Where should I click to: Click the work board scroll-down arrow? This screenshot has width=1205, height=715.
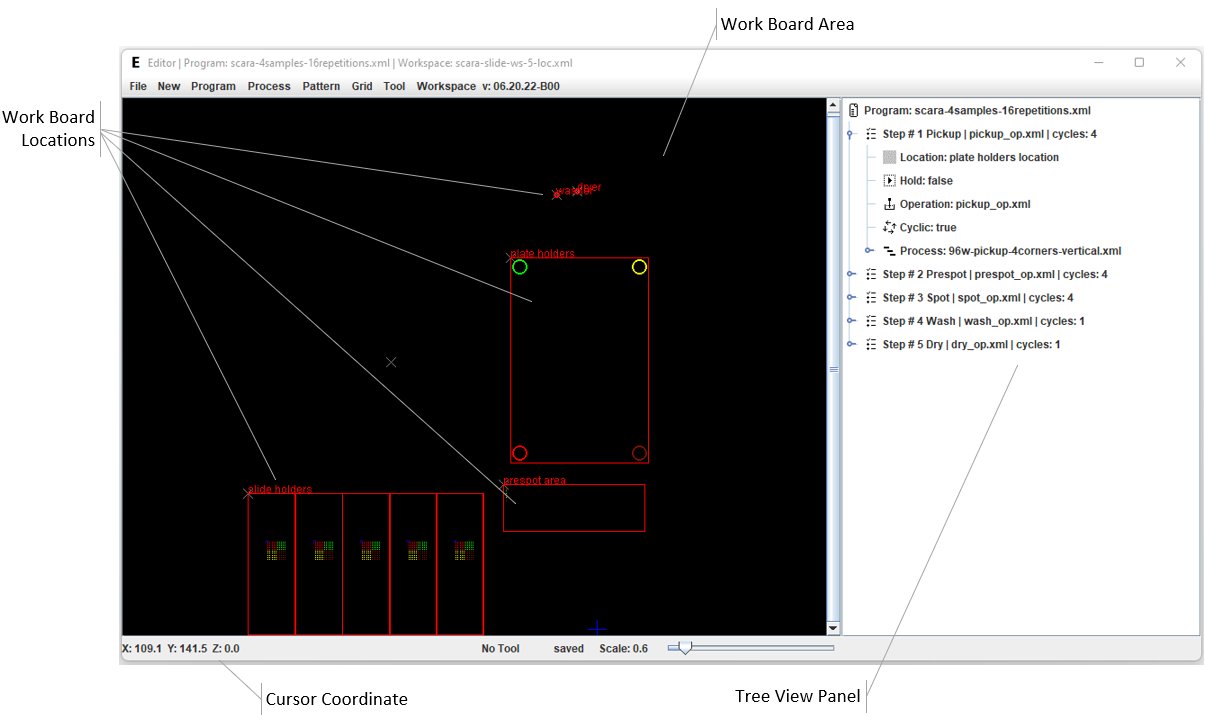click(833, 628)
